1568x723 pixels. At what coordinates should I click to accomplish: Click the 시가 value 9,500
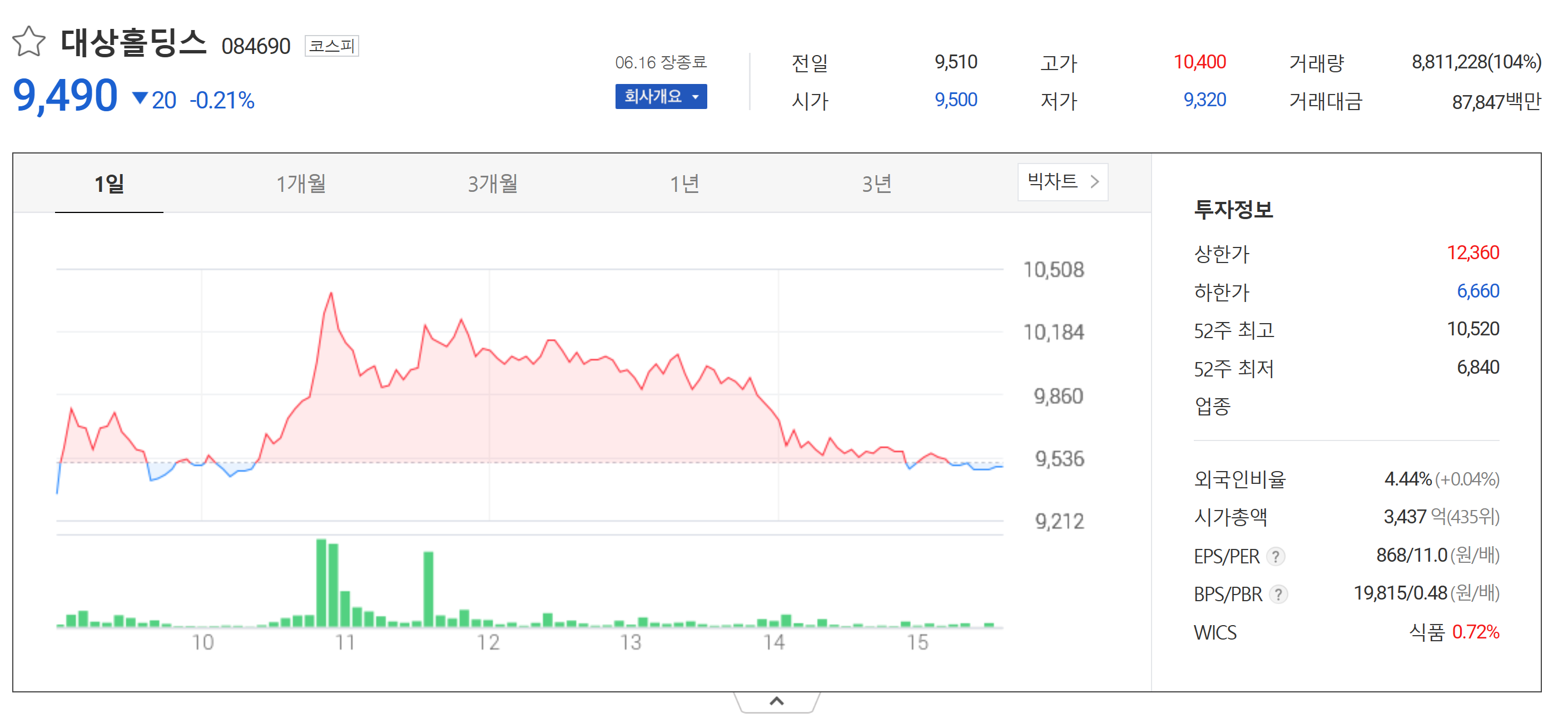(x=956, y=100)
